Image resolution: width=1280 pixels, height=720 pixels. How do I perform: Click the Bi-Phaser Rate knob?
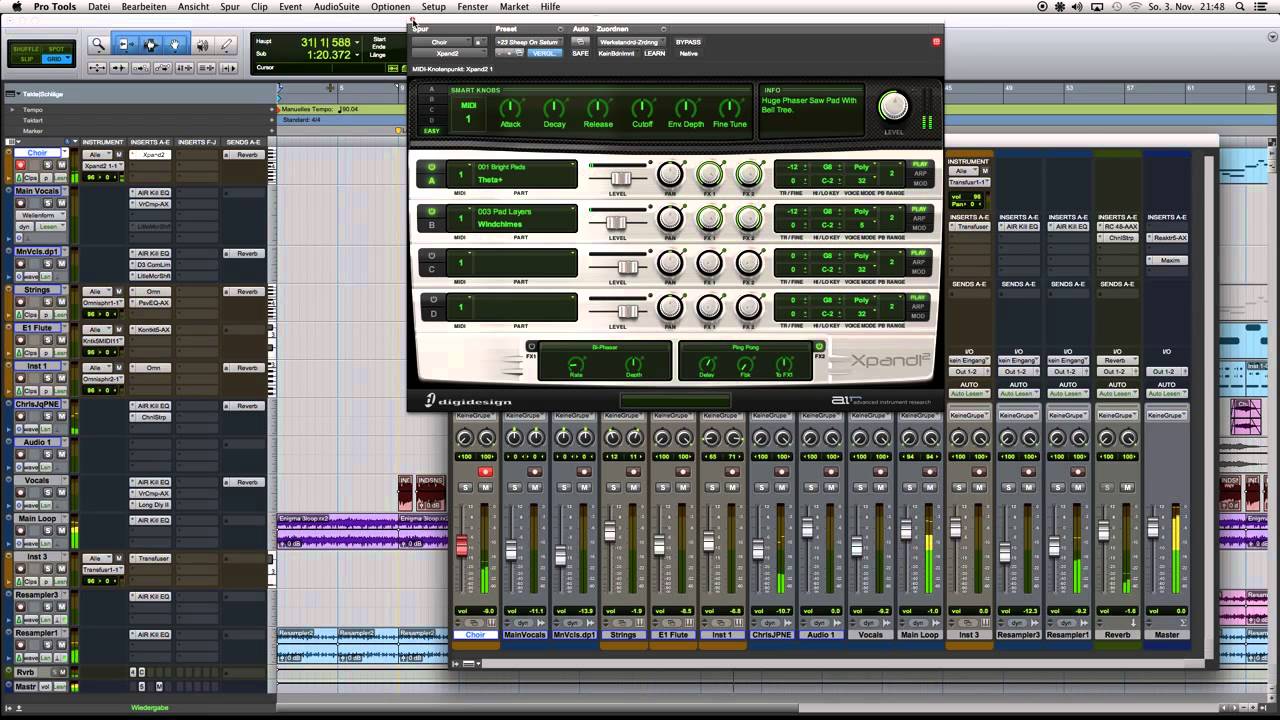click(x=576, y=364)
